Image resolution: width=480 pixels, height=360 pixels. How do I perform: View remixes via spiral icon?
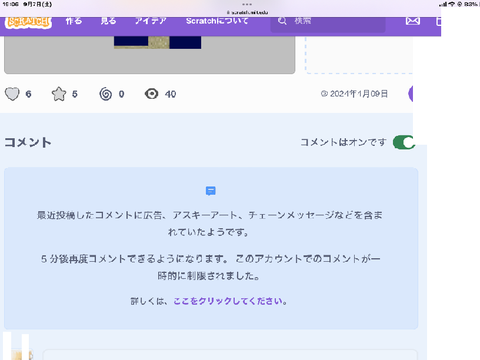tap(106, 94)
